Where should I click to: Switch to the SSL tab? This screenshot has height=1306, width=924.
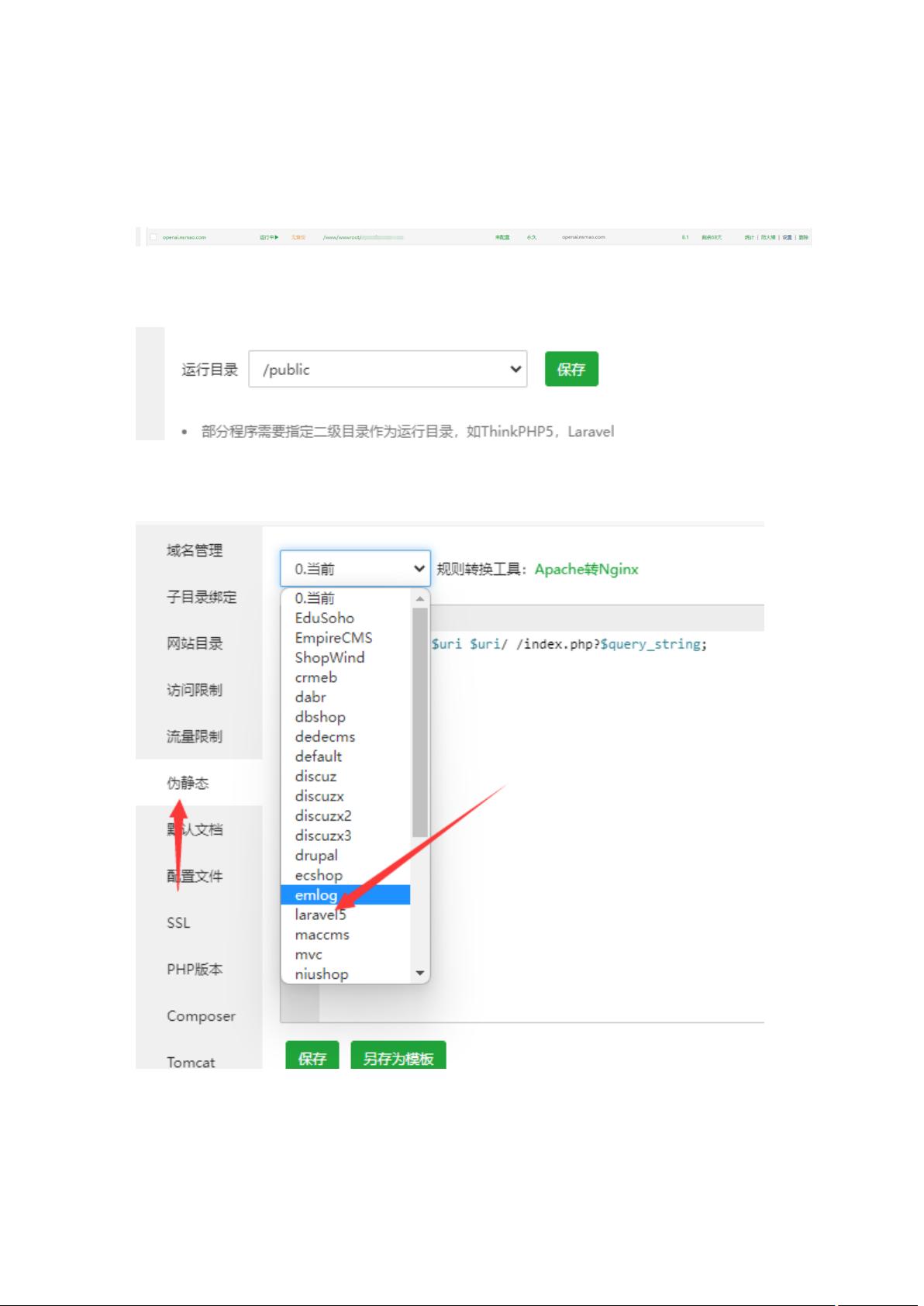coord(178,922)
